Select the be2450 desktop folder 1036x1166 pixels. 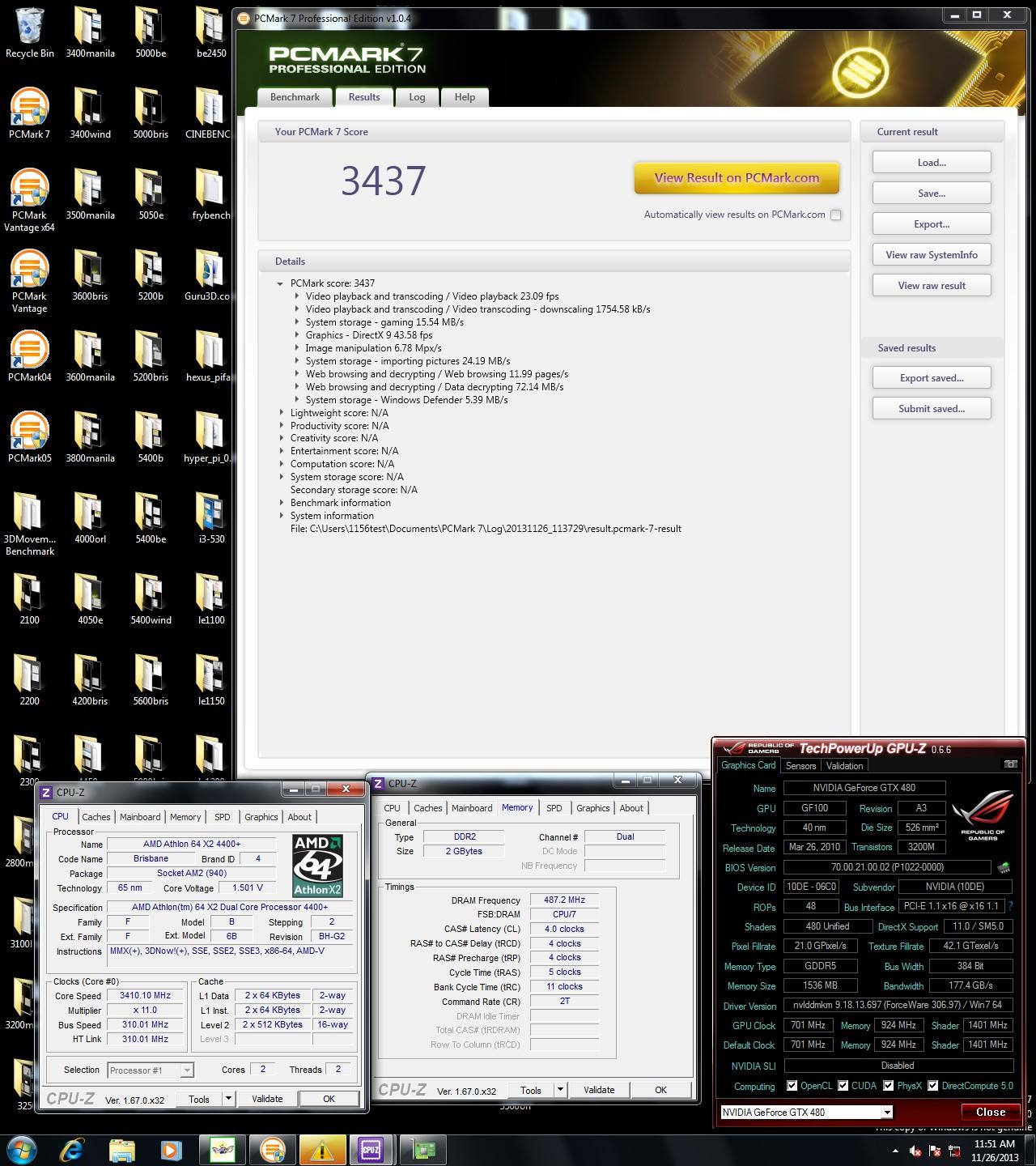pos(210,32)
